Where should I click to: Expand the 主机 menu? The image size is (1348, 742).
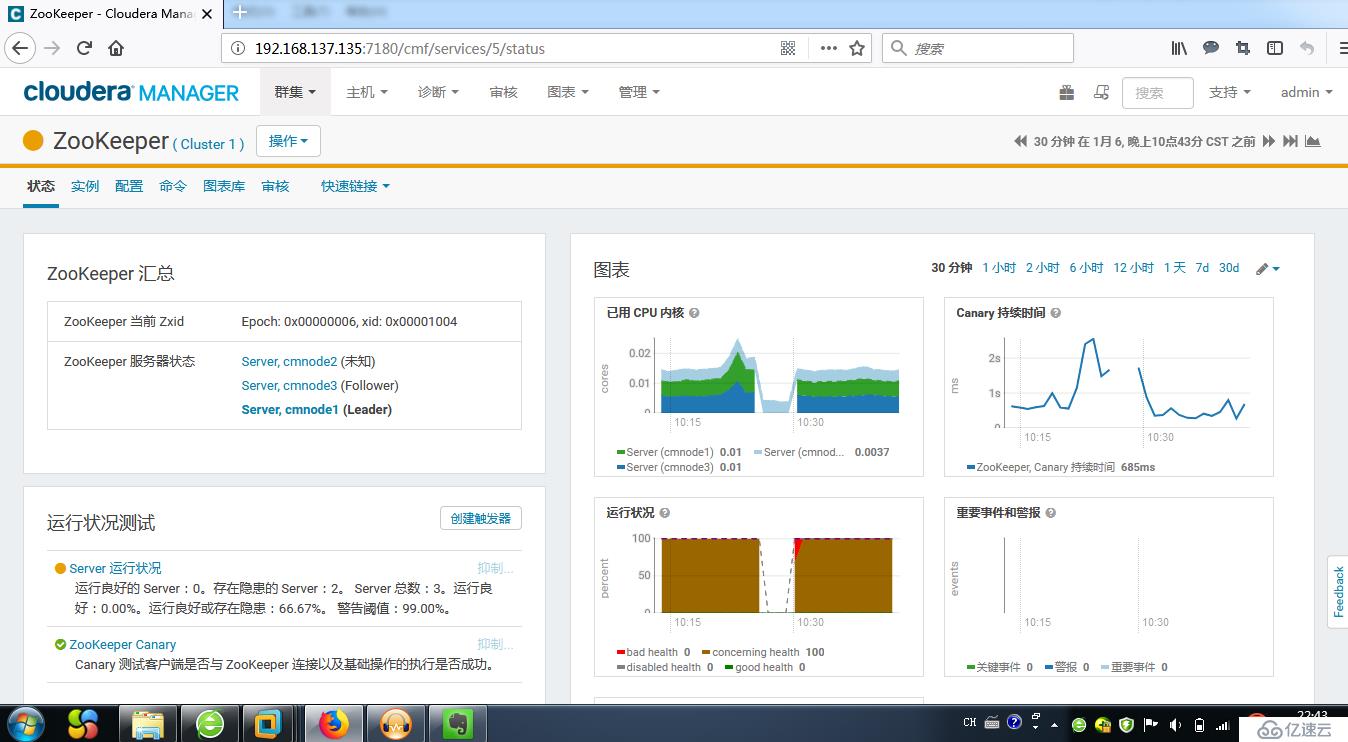pyautogui.click(x=367, y=92)
